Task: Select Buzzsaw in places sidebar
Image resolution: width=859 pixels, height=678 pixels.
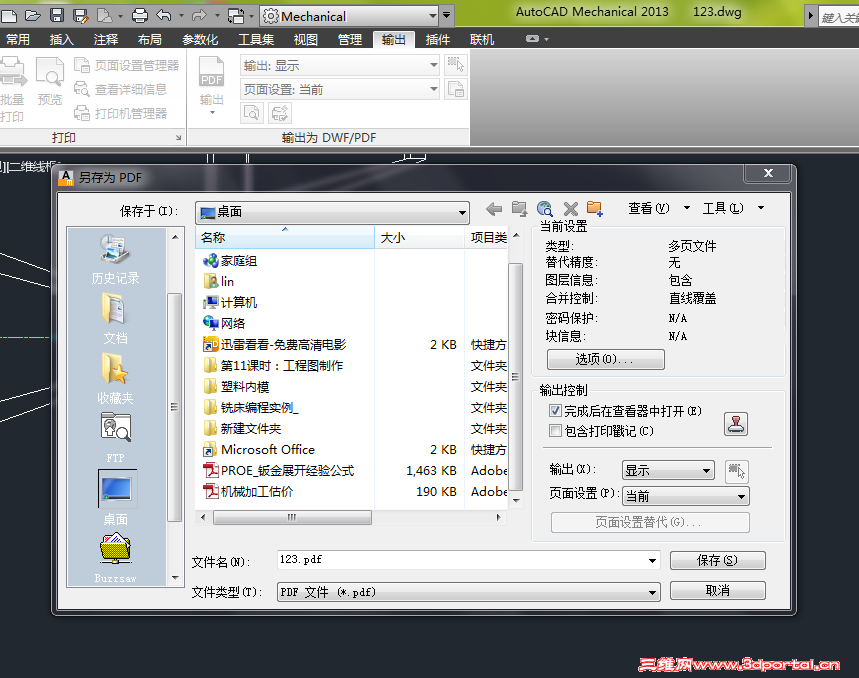Action: pyautogui.click(x=116, y=559)
